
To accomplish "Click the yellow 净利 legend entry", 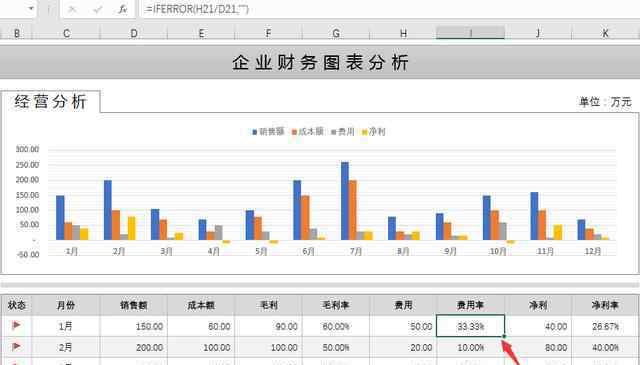I will tap(373, 131).
